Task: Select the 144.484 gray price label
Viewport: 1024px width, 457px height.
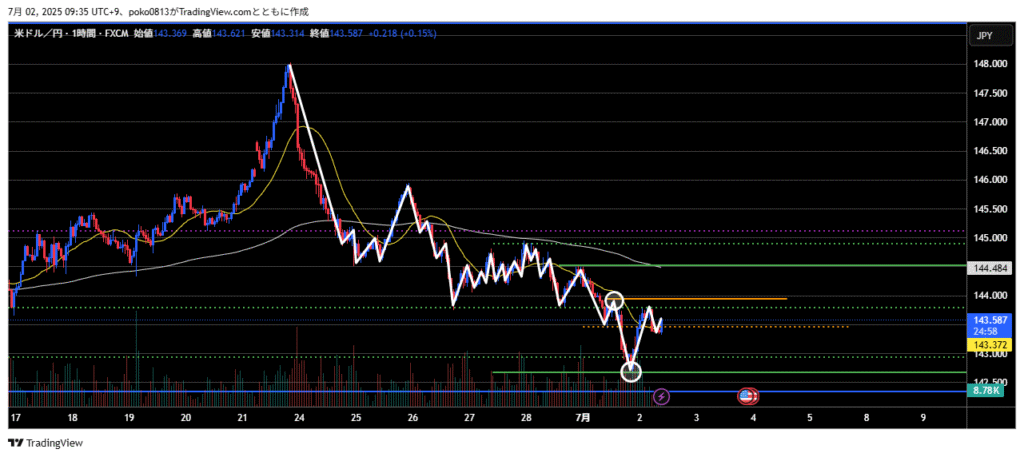Action: click(x=988, y=268)
